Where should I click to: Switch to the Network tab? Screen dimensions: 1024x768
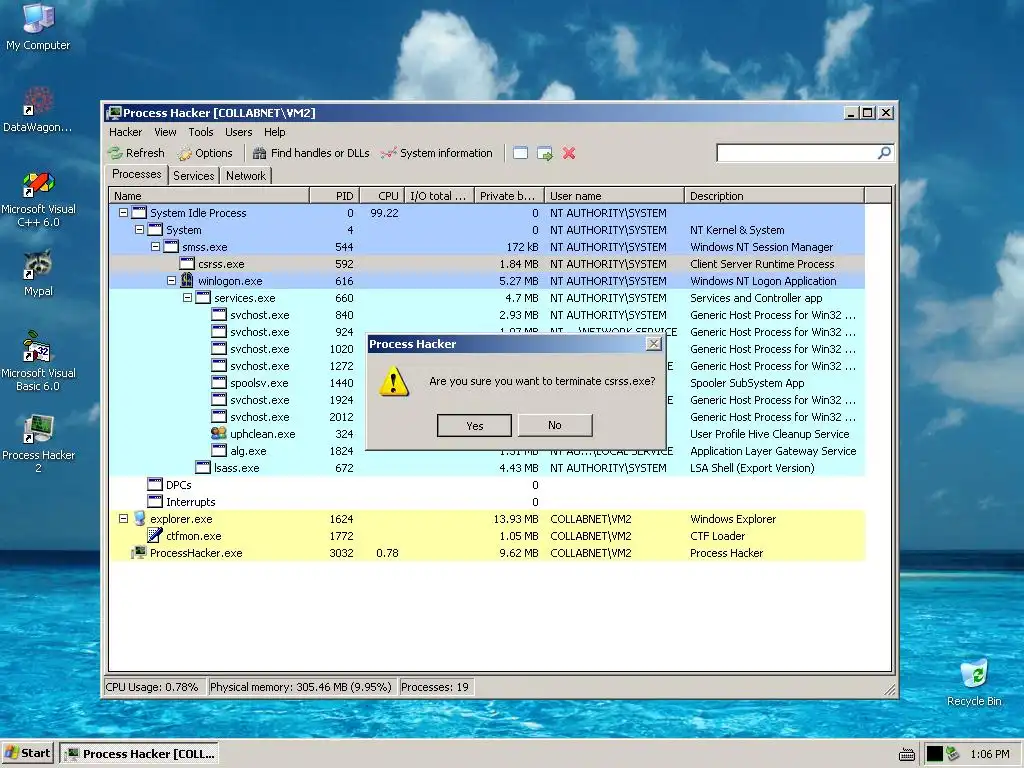coord(246,176)
